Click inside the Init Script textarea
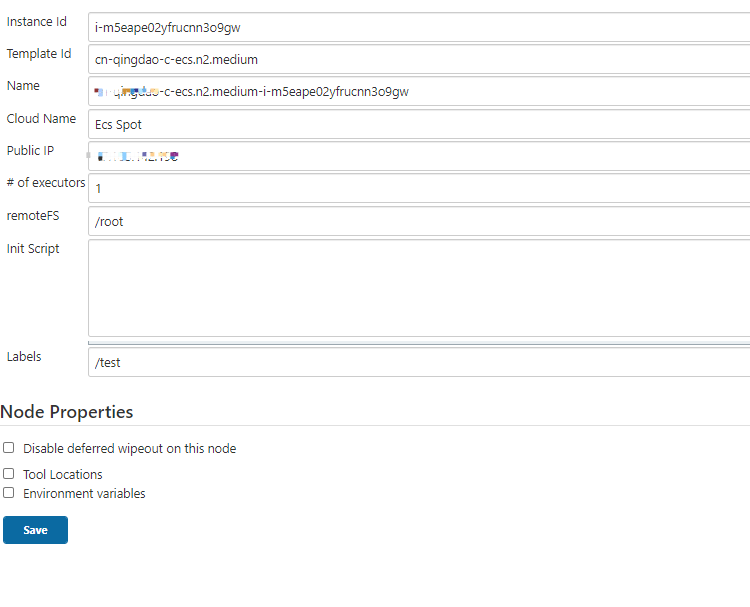The height and width of the screenshot is (607, 750). click(419, 288)
